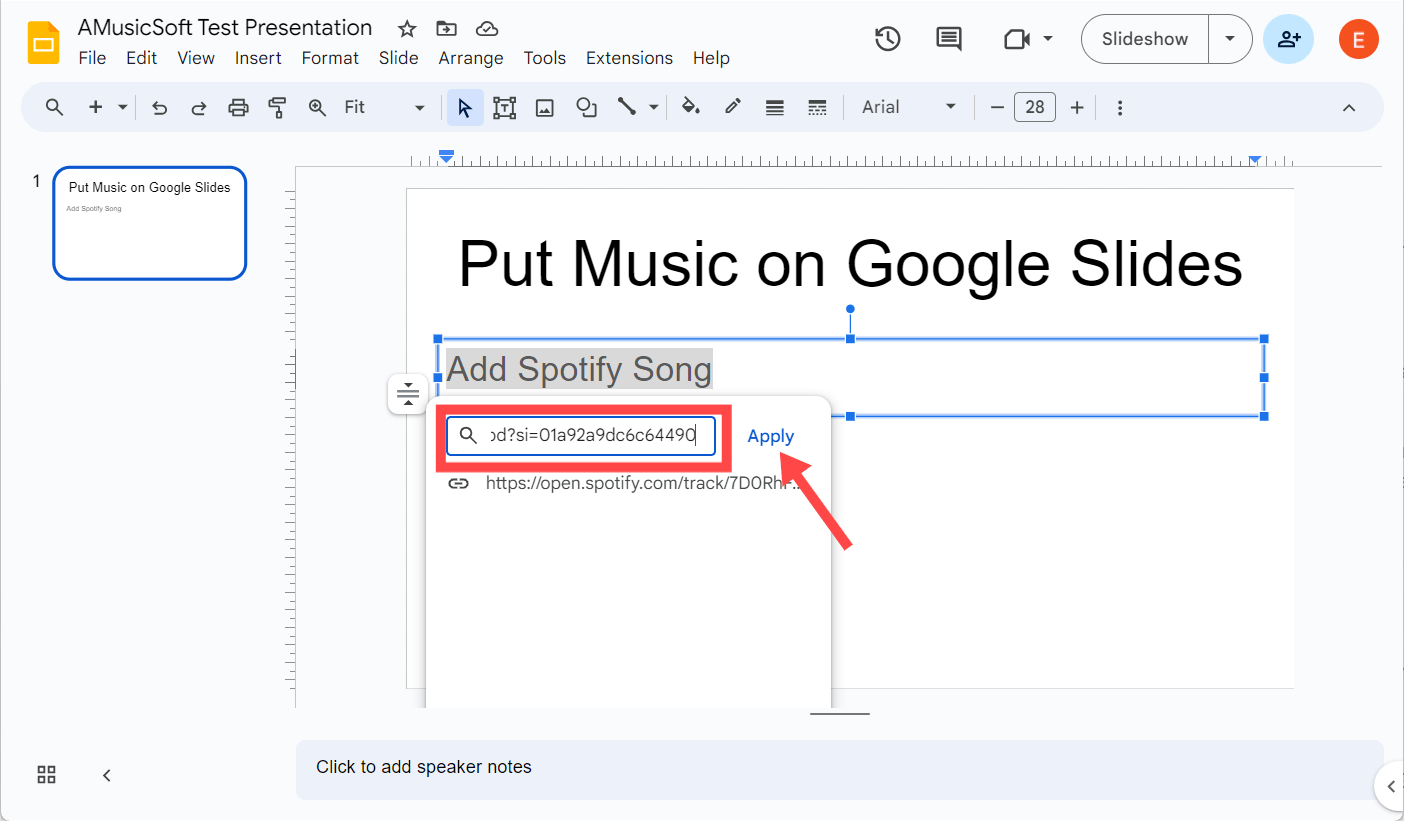Screen dimensions: 1404x821
Task: Open the Insert menu
Action: coord(258,58)
